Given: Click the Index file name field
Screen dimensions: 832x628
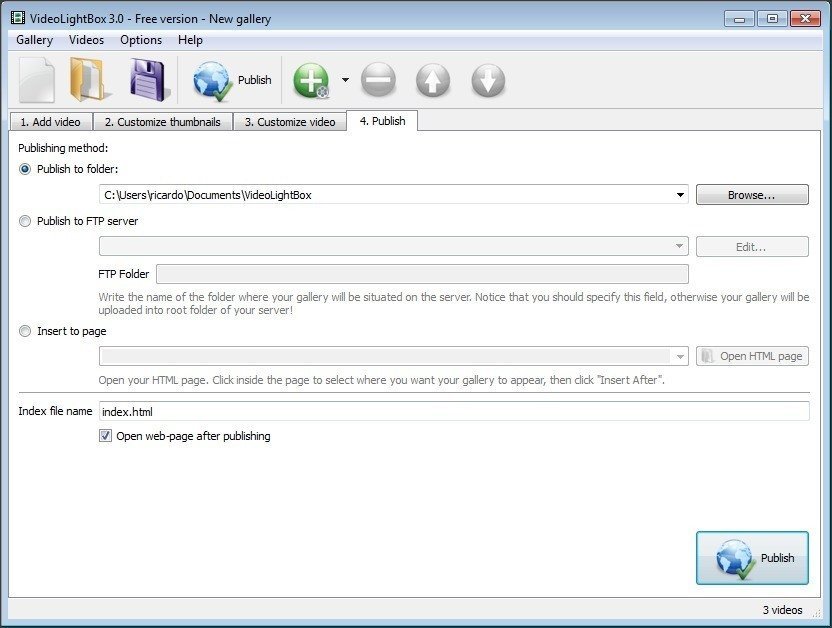Looking at the screenshot, I should 454,412.
